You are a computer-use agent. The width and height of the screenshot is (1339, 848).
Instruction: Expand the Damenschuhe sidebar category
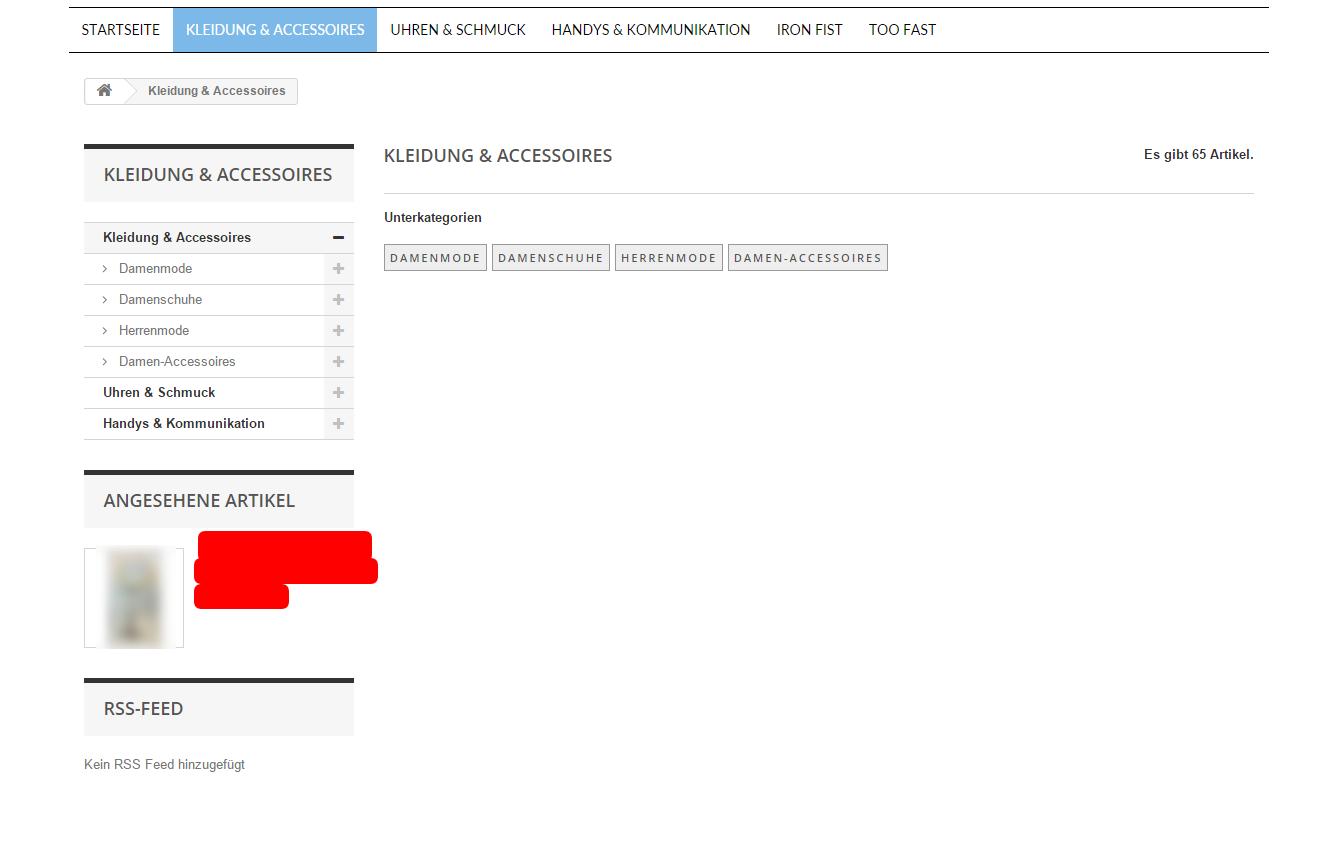click(338, 300)
